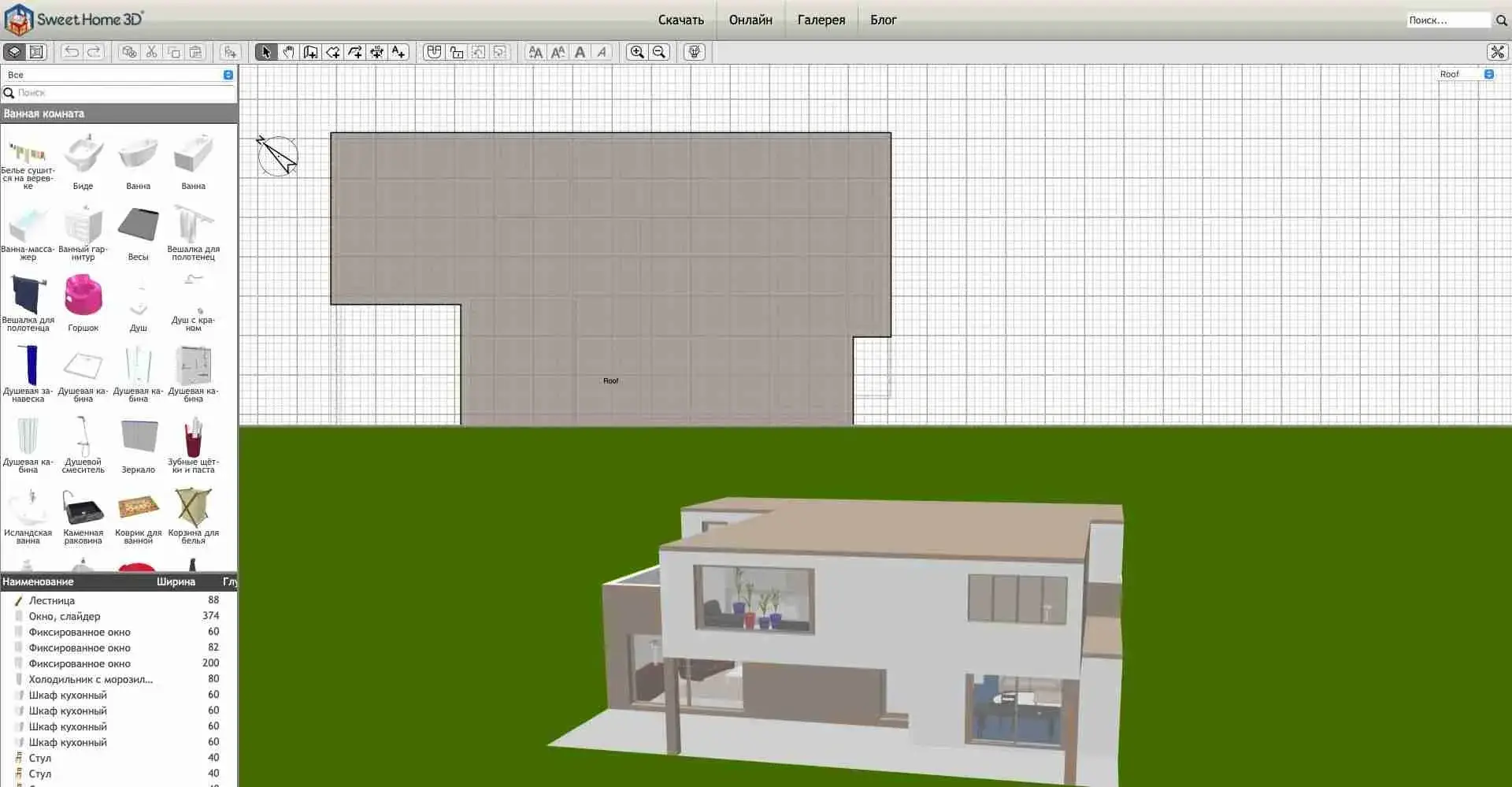Select the create dimensions tool

coord(376,52)
